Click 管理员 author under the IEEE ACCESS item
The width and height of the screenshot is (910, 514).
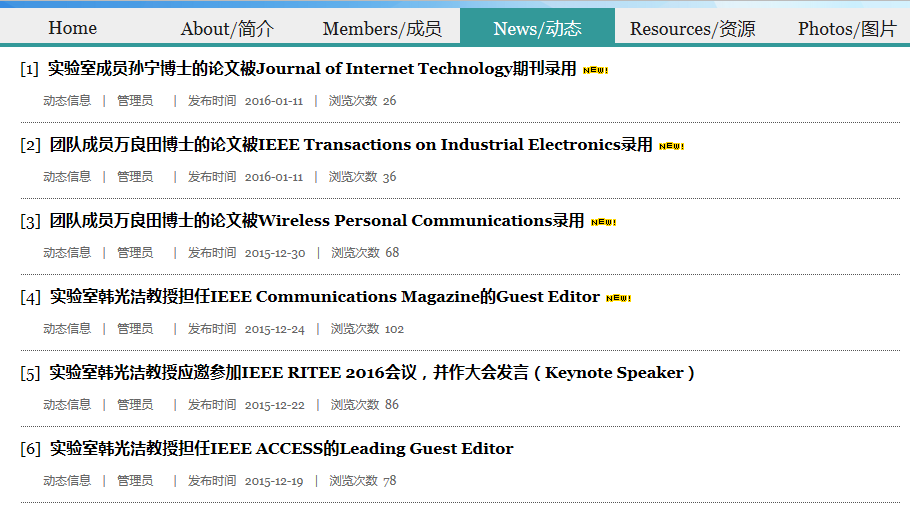[x=135, y=481]
